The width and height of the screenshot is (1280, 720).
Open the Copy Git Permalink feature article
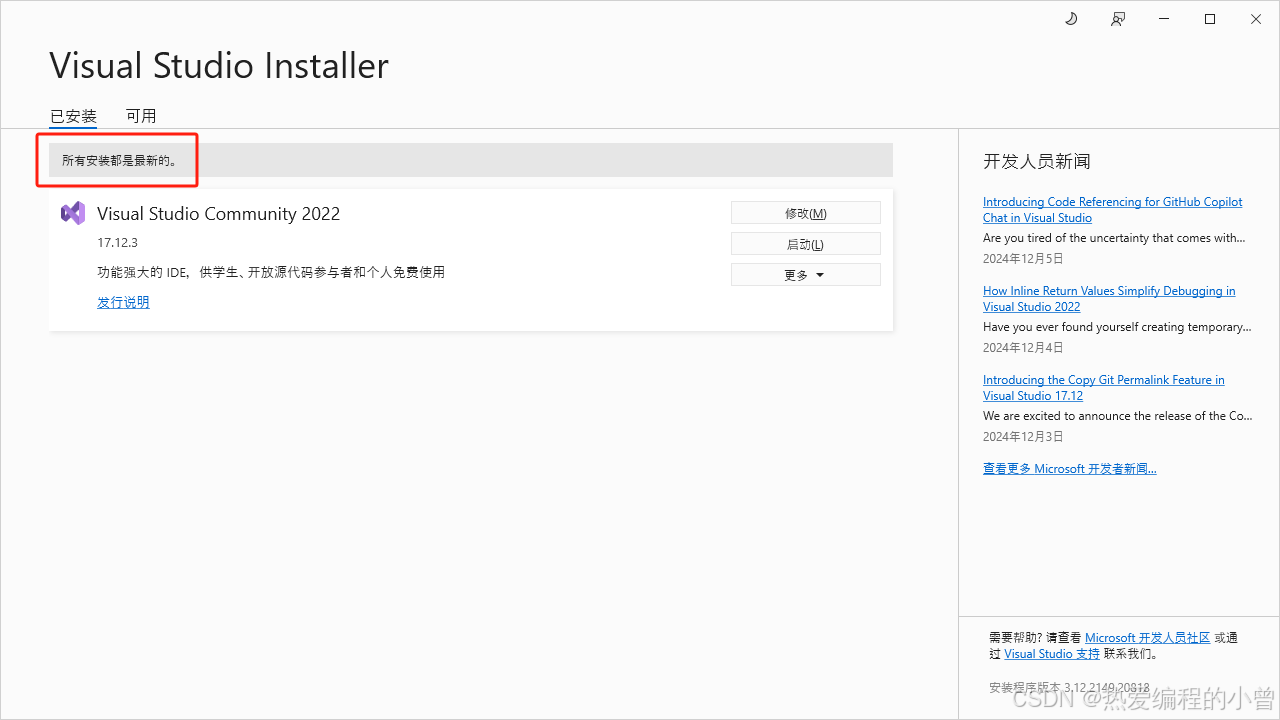point(1103,387)
